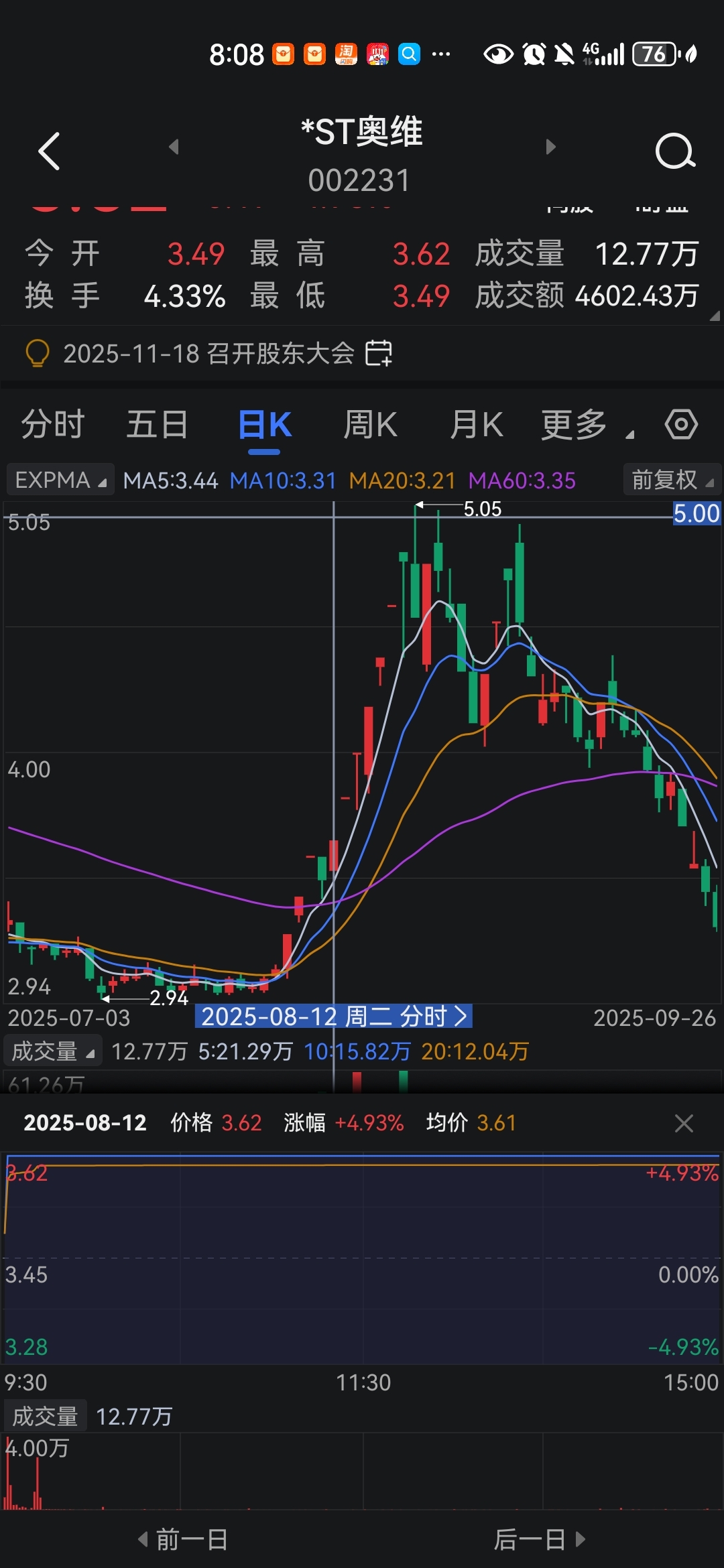724x1568 pixels.
Task: Tap the intraday 成交量 label
Action: click(46, 1416)
